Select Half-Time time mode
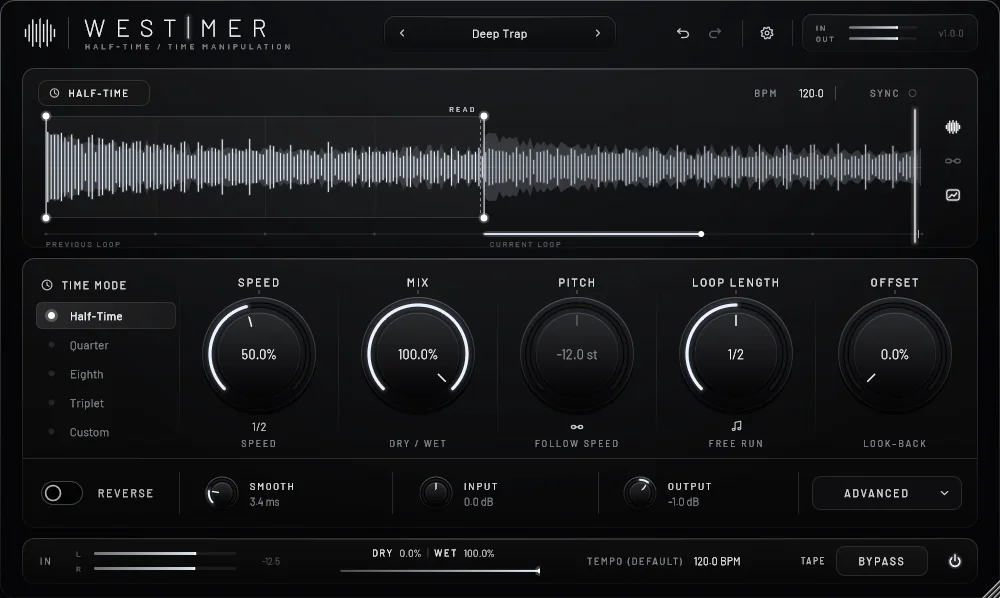The height and width of the screenshot is (598, 1000). (x=106, y=316)
